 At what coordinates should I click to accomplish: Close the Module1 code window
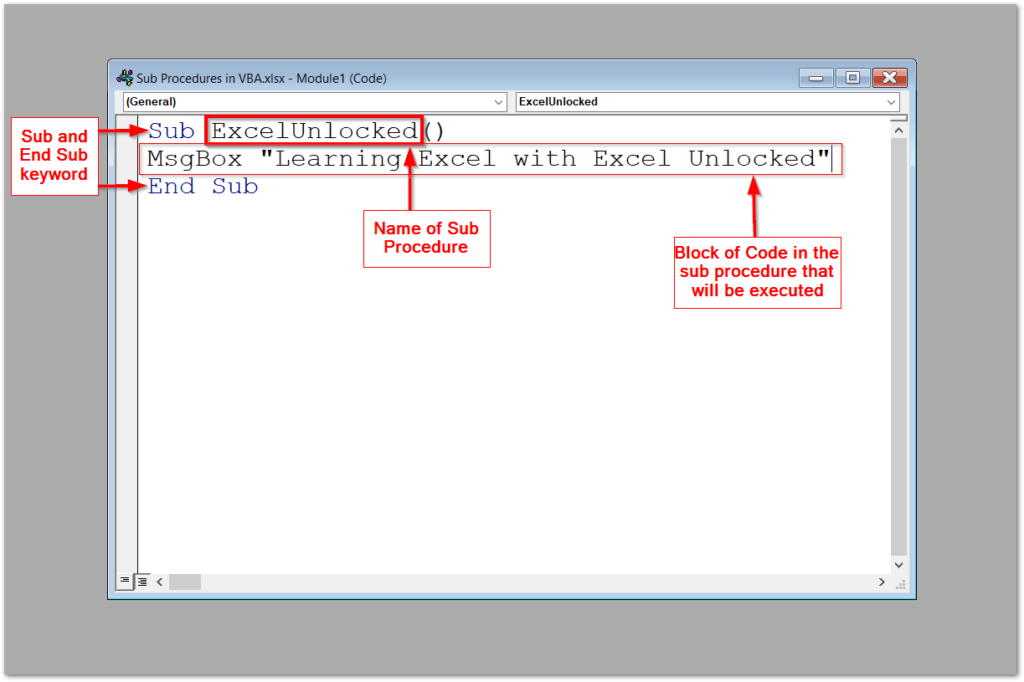click(888, 77)
